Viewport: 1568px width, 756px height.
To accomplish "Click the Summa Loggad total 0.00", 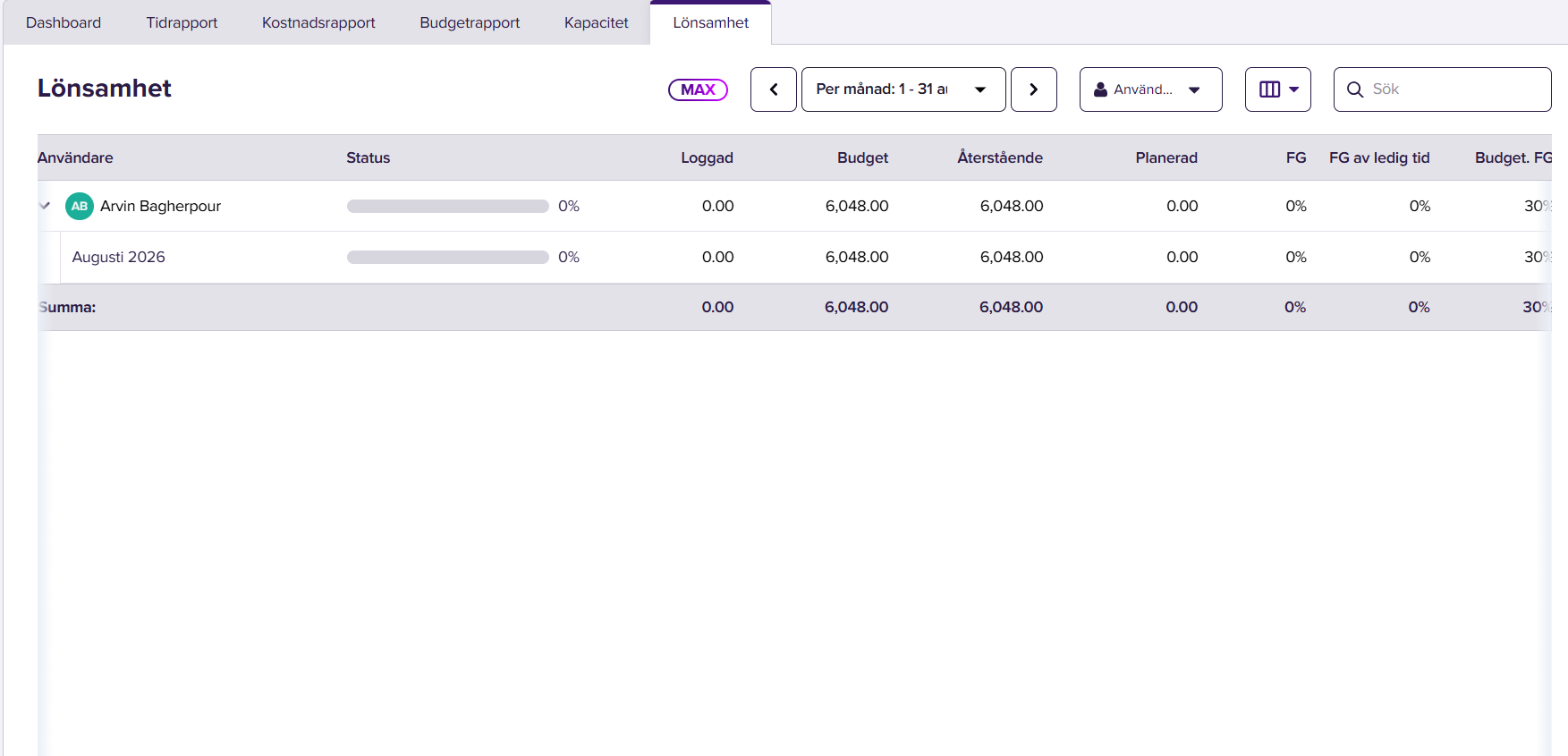I will (717, 307).
